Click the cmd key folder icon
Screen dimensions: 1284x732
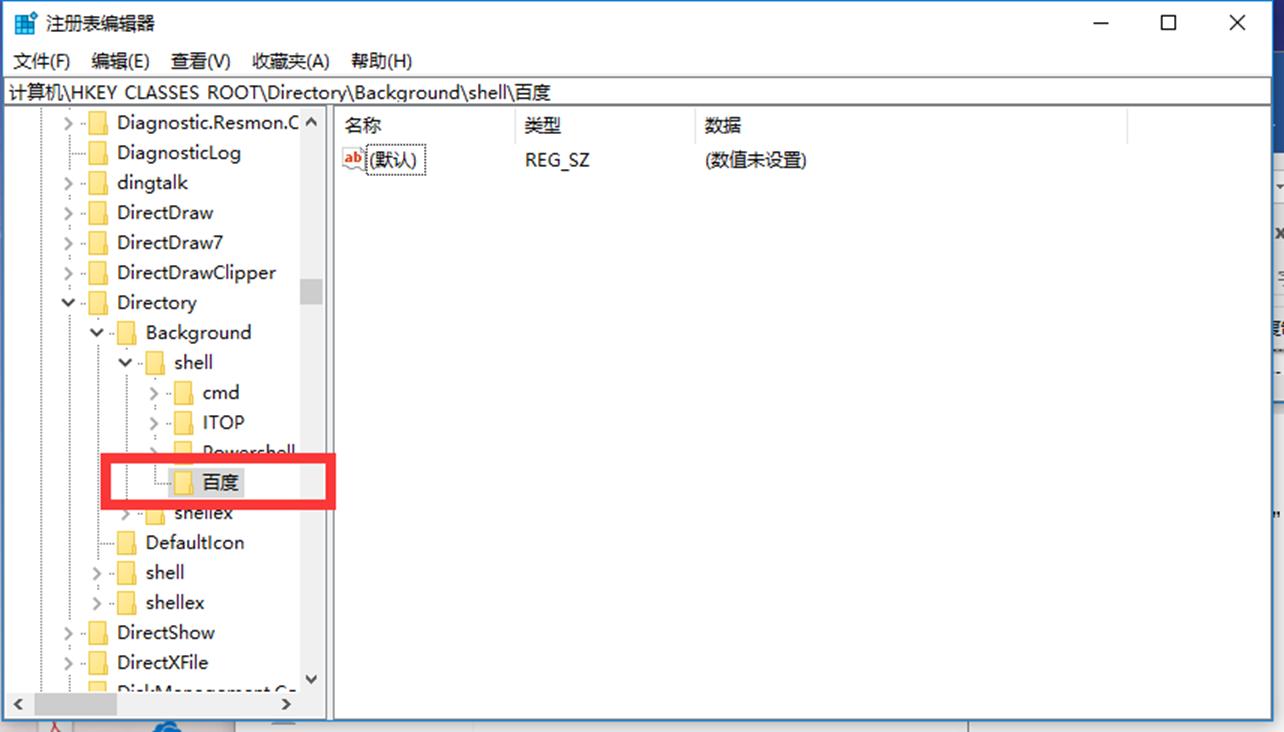click(184, 392)
